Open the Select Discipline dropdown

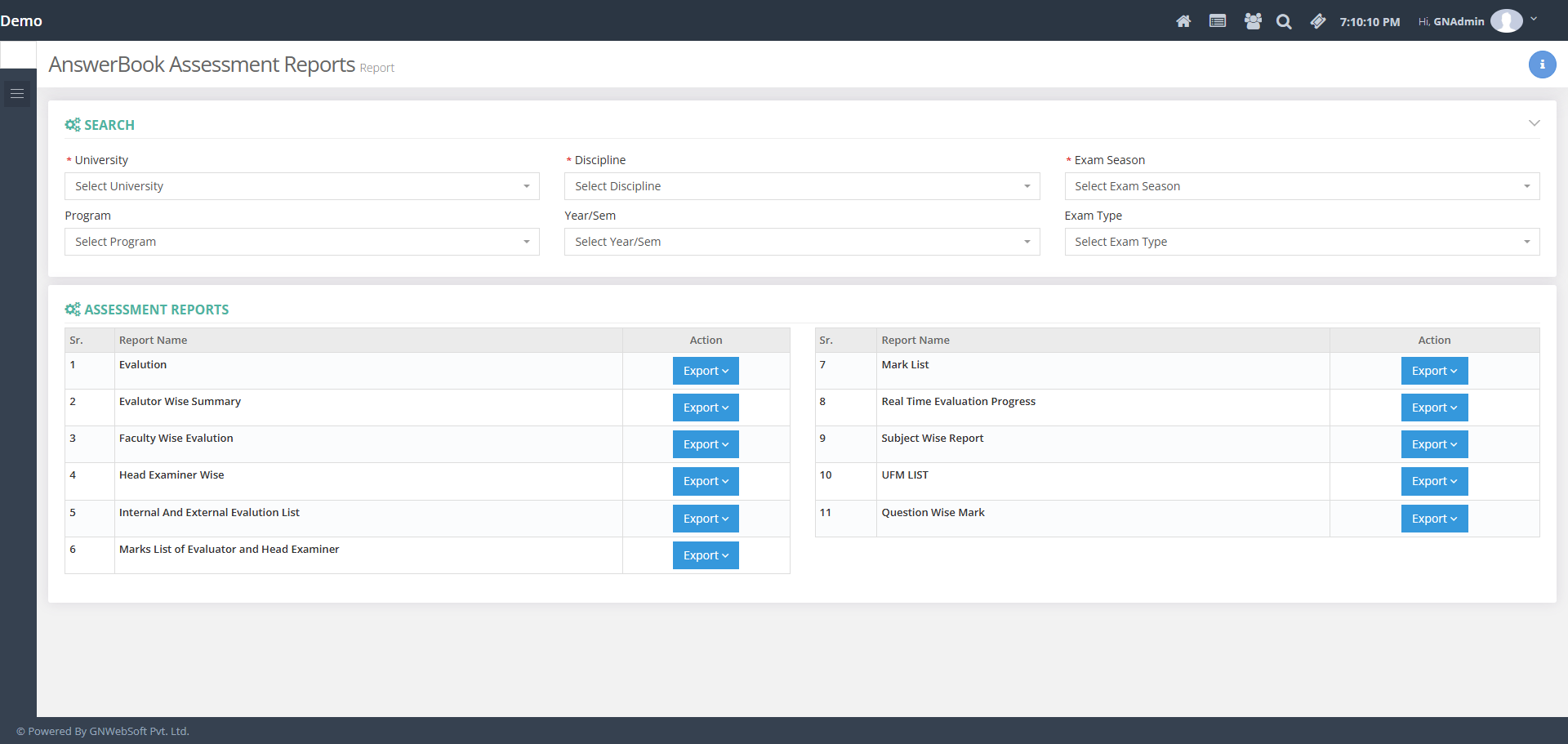[801, 186]
